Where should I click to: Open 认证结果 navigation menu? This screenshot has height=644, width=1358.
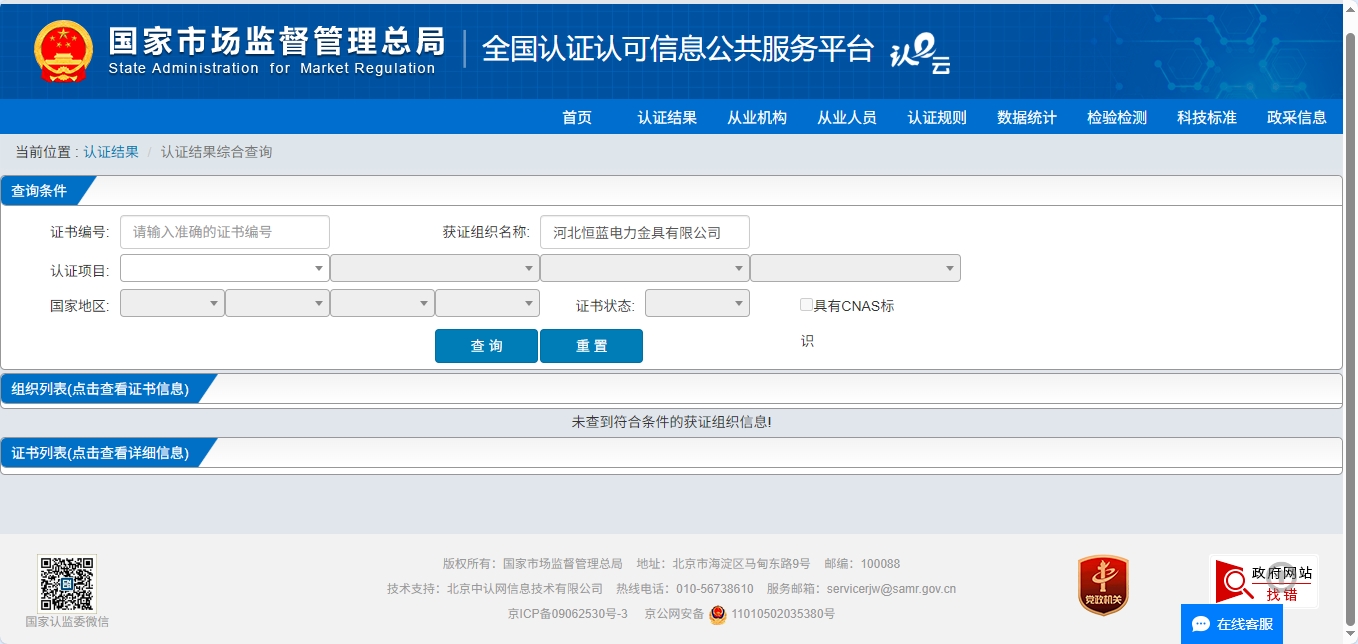(667, 117)
